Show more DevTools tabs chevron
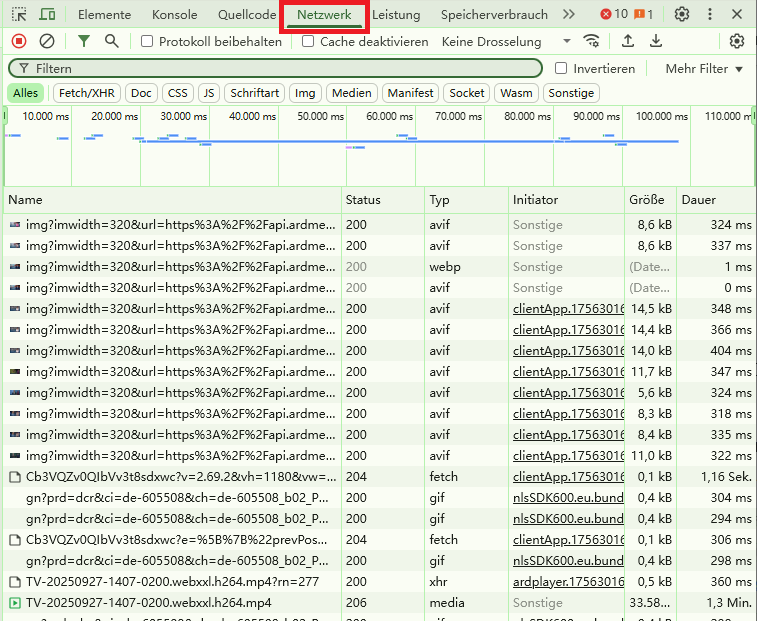Image resolution: width=757 pixels, height=621 pixels. [569, 15]
